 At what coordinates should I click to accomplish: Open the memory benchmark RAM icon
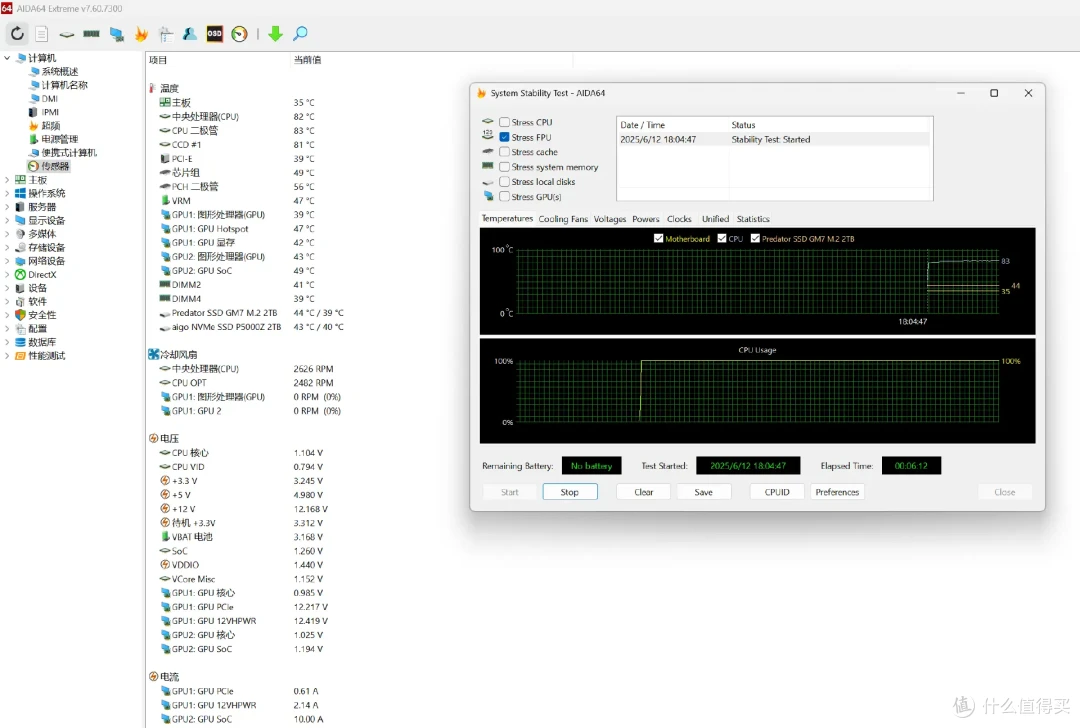92,33
